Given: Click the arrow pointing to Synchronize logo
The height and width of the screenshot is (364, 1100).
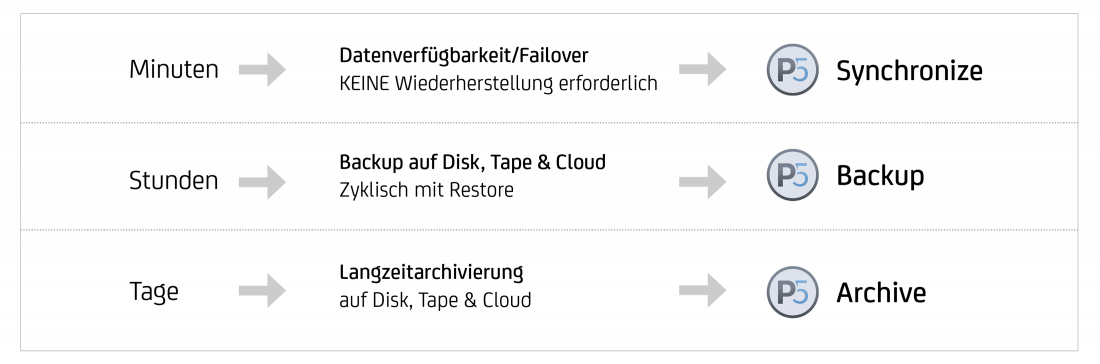Looking at the screenshot, I should tap(702, 69).
